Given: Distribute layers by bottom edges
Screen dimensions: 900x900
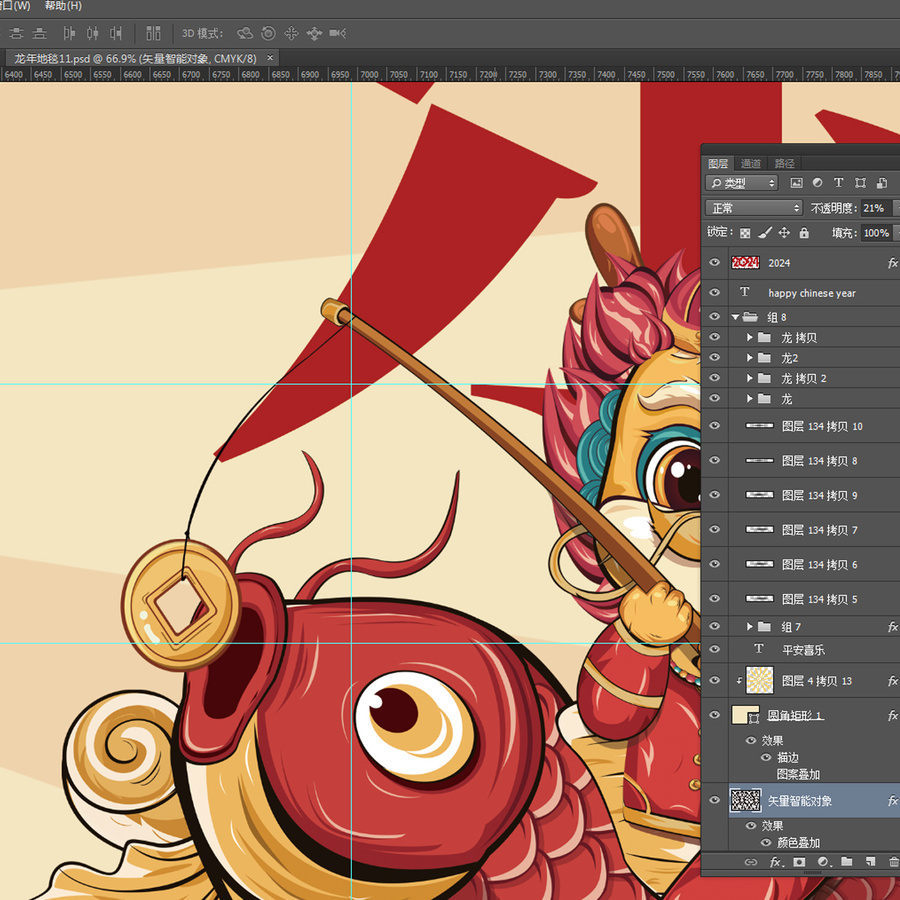Looking at the screenshot, I should pyautogui.click(x=39, y=33).
